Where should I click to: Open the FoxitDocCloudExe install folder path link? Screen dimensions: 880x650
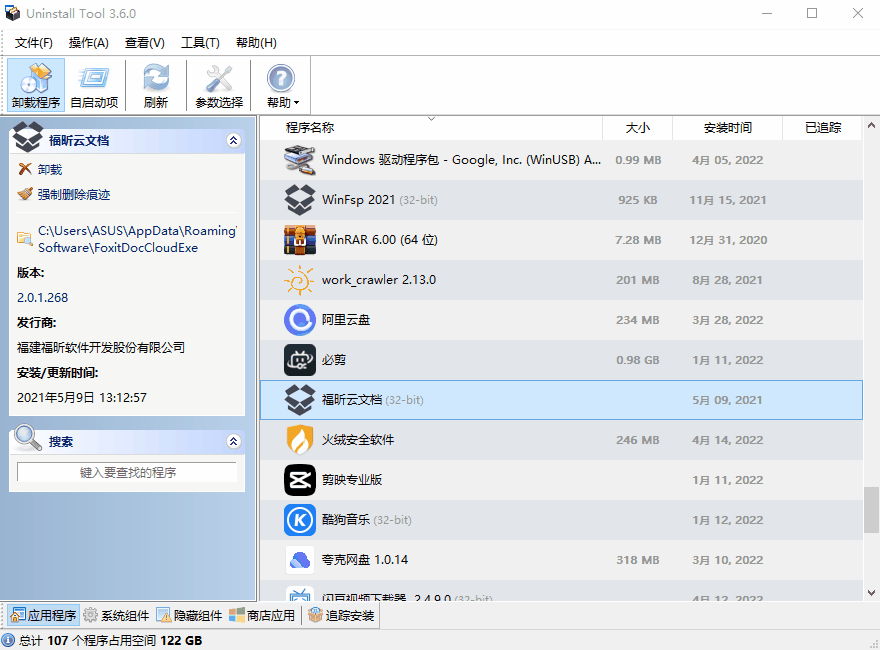click(x=138, y=239)
